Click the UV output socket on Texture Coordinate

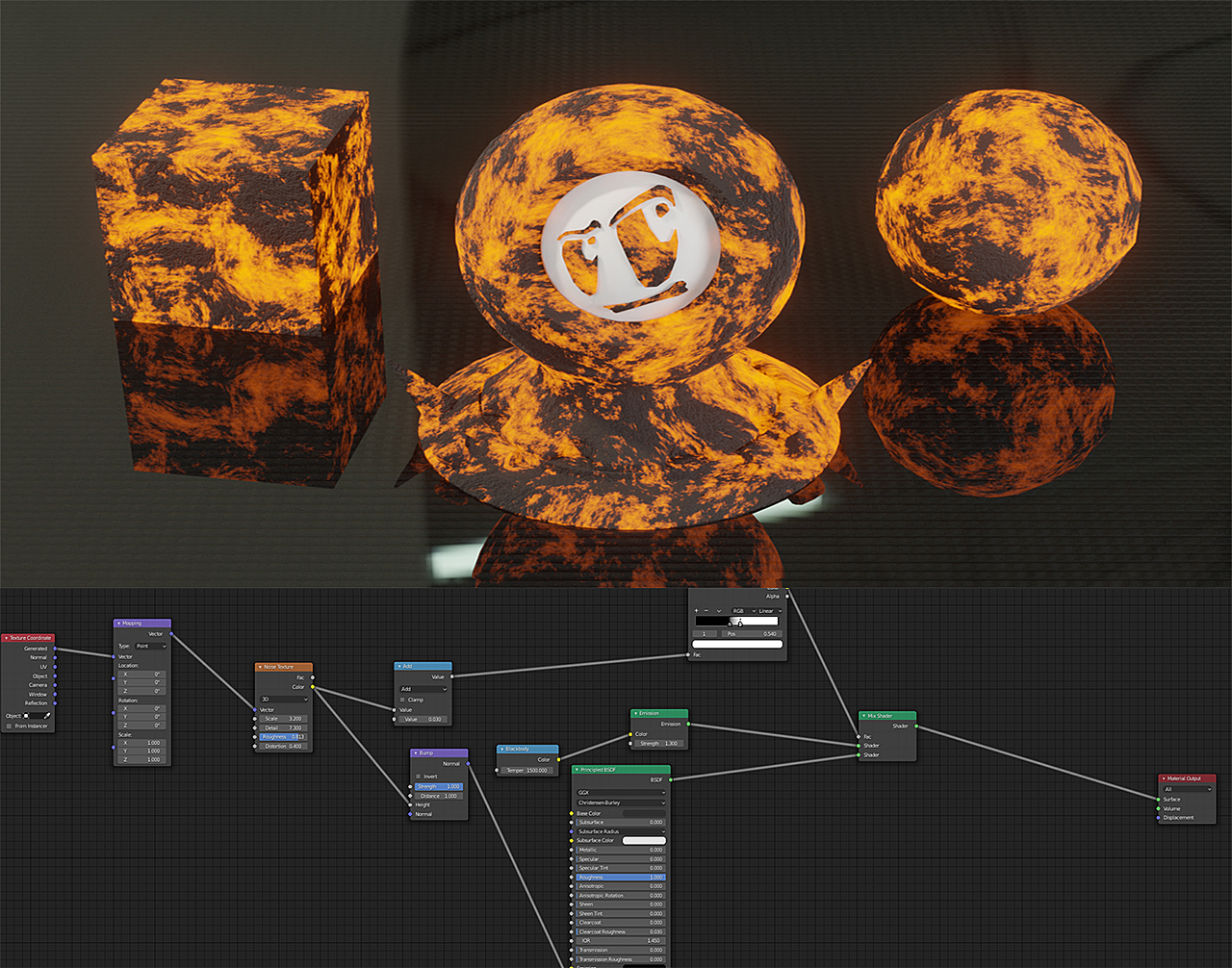click(55, 667)
